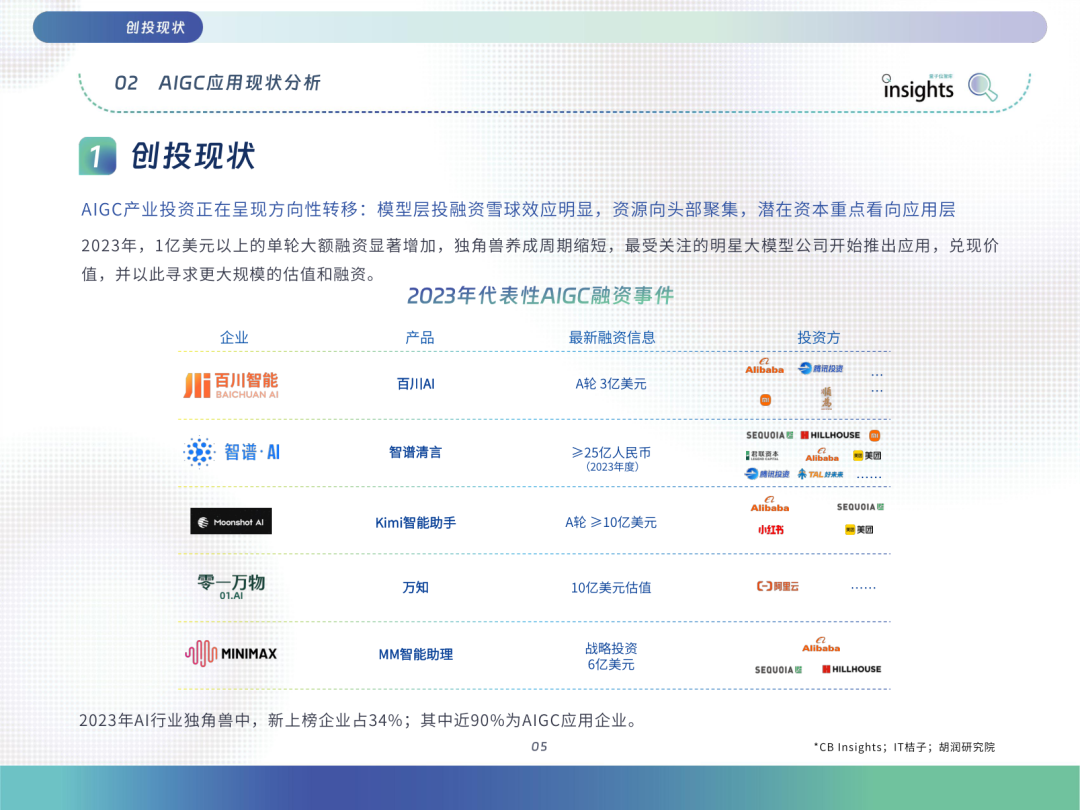
Task: Click Alibaba logo in Moonshot AI row
Action: 769,504
